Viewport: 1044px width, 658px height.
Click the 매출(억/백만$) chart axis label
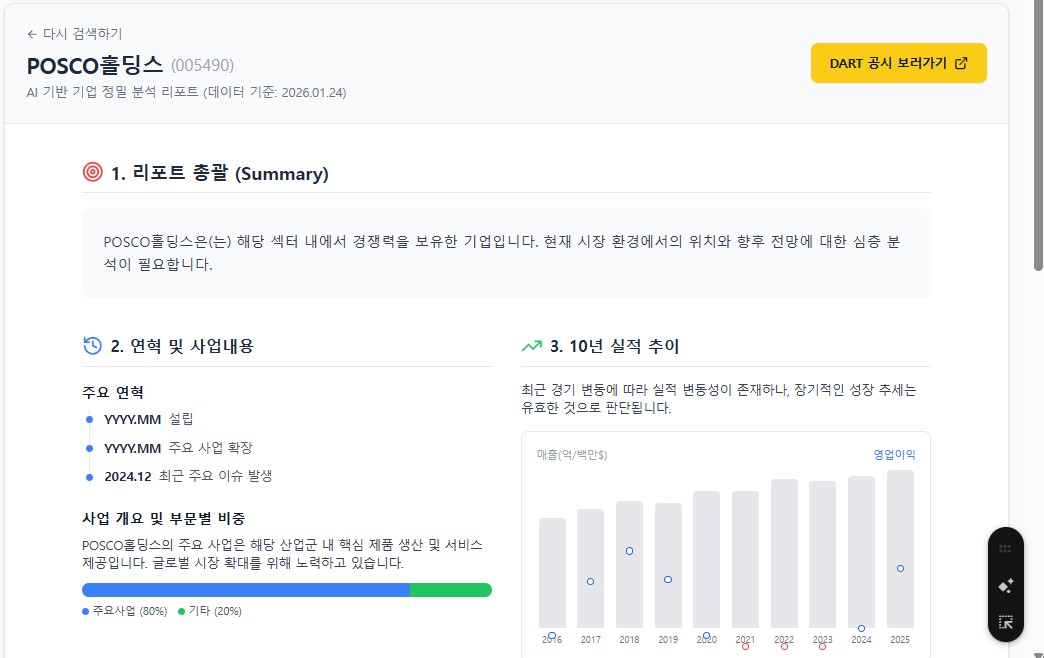coord(572,455)
